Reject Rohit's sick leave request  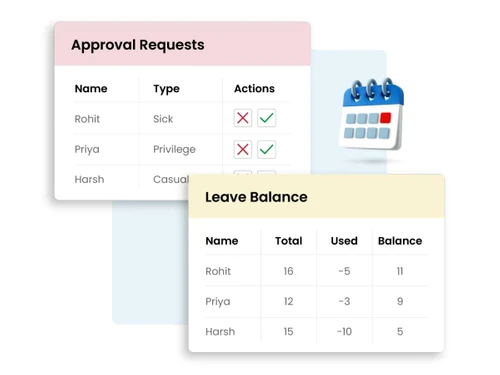(x=243, y=118)
